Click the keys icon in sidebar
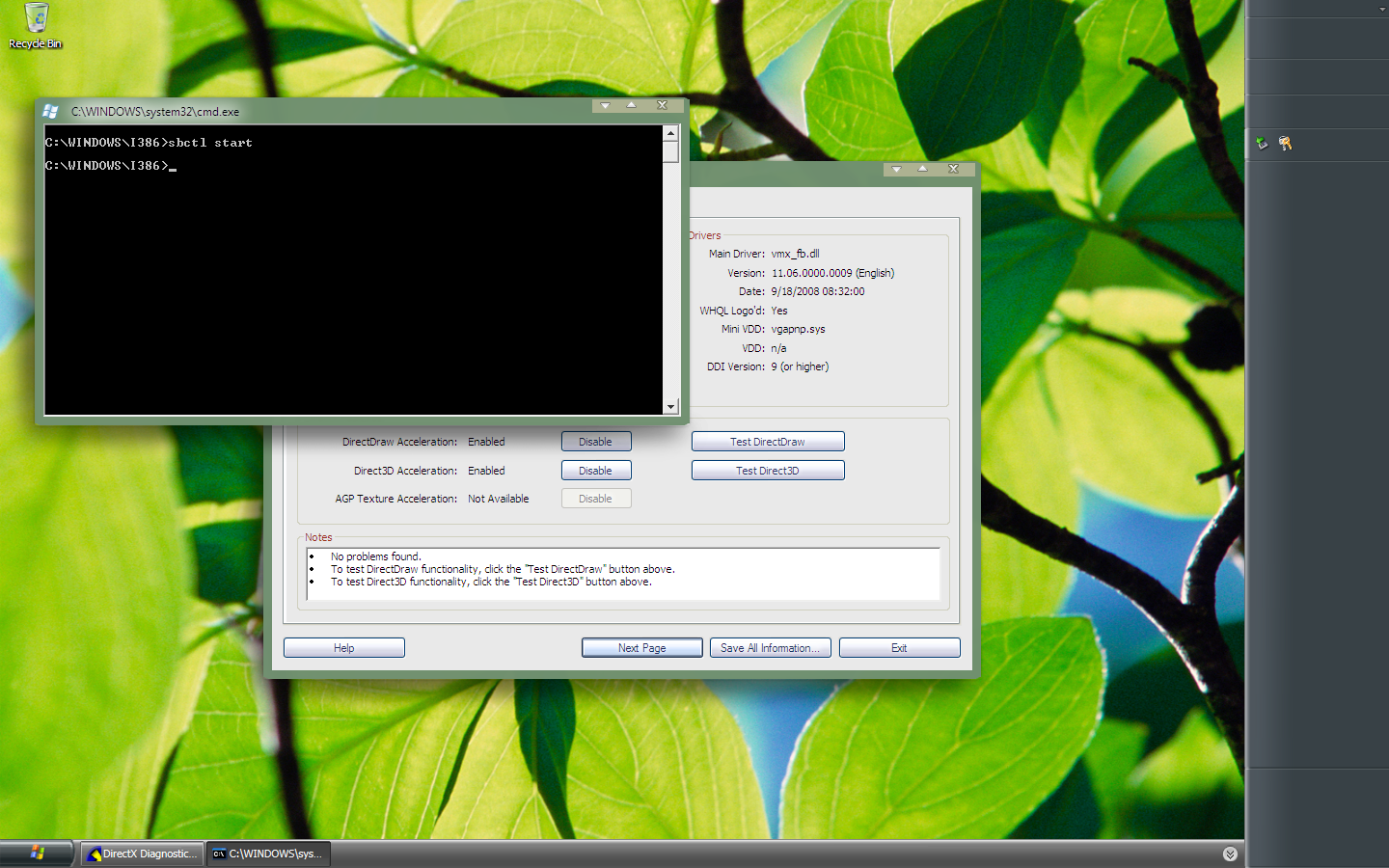This screenshot has width=1389, height=868. point(1285,144)
